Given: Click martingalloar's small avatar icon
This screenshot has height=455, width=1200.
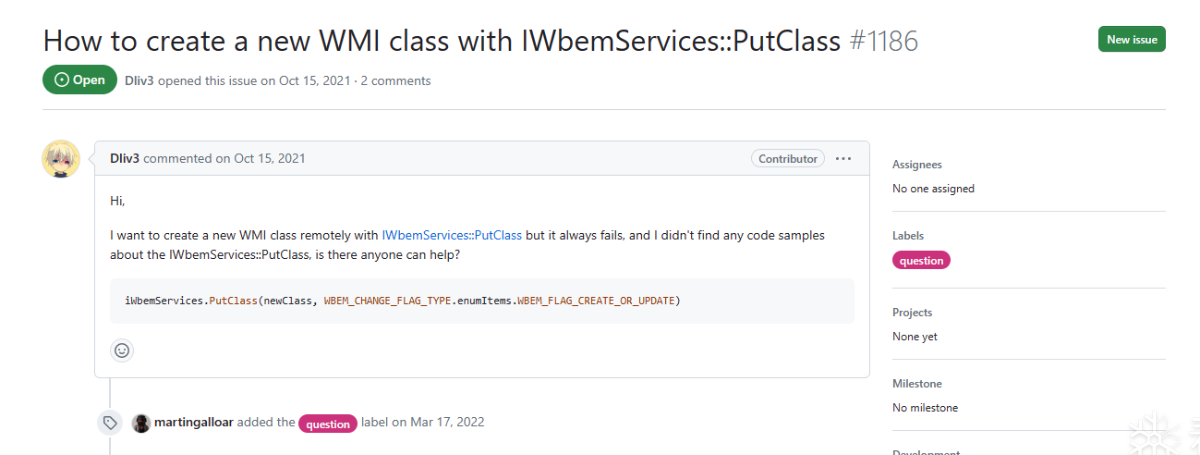Looking at the screenshot, I should [x=141, y=422].
